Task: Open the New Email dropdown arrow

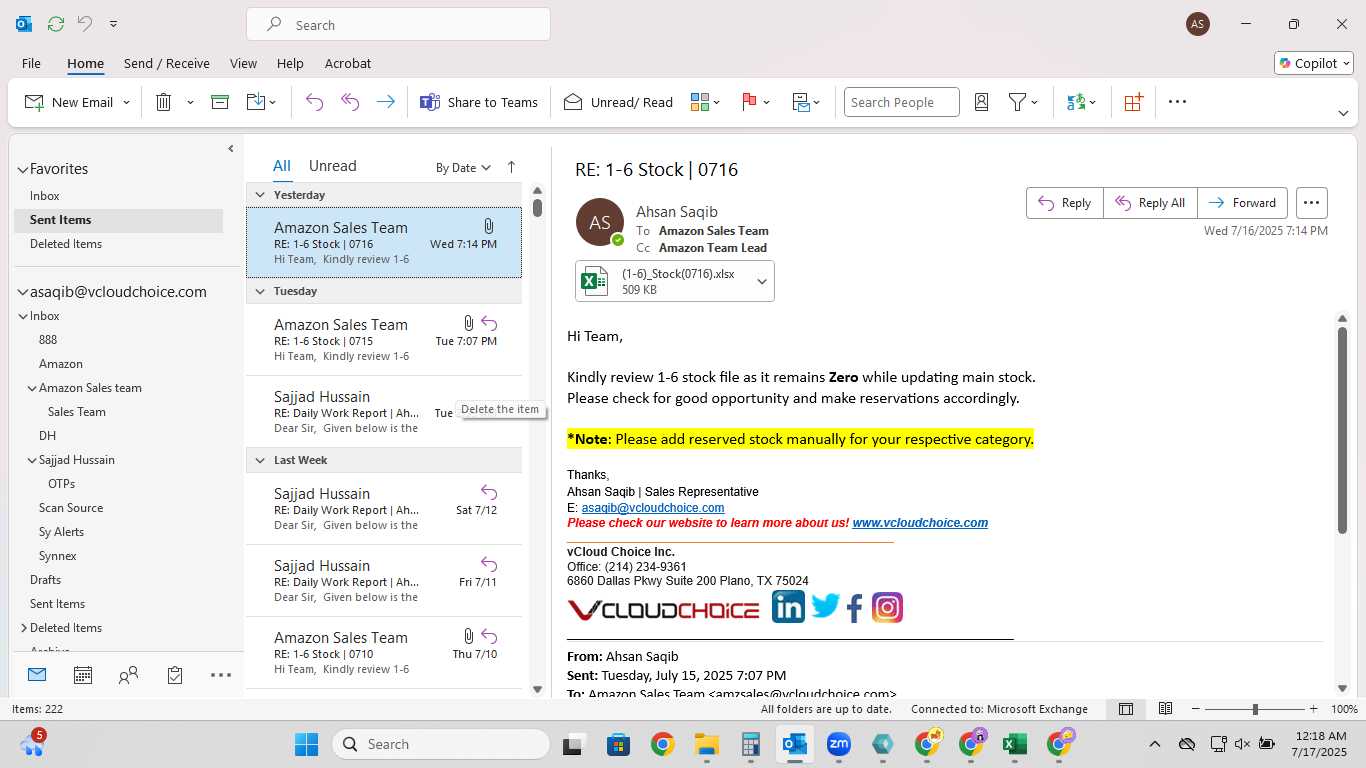Action: point(126,102)
